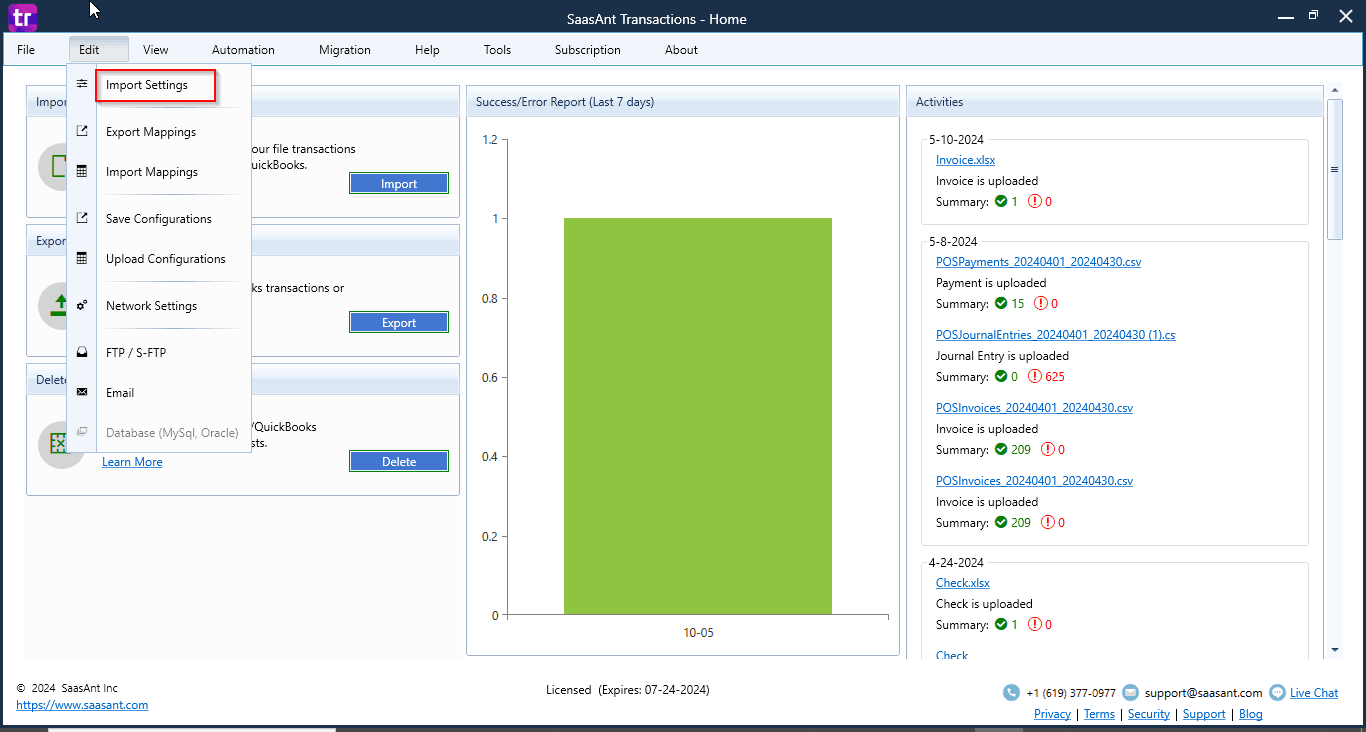The height and width of the screenshot is (732, 1366).
Task: Click the blue Delete button
Action: 399,461
